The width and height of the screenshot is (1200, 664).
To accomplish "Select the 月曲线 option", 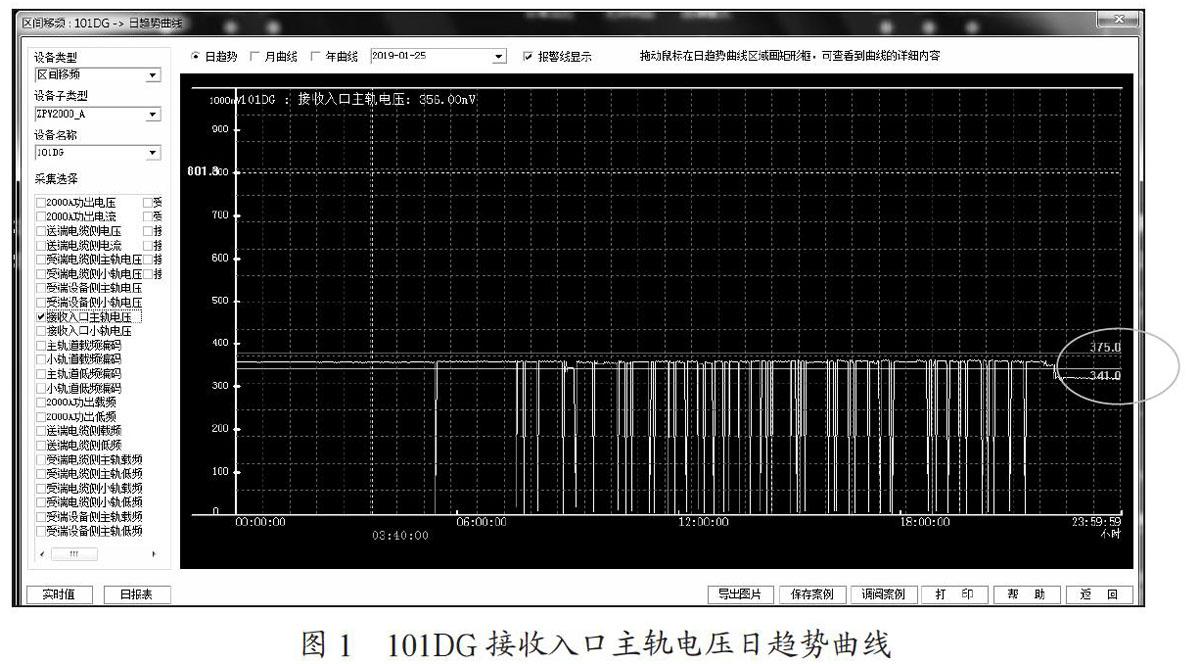I will point(255,56).
